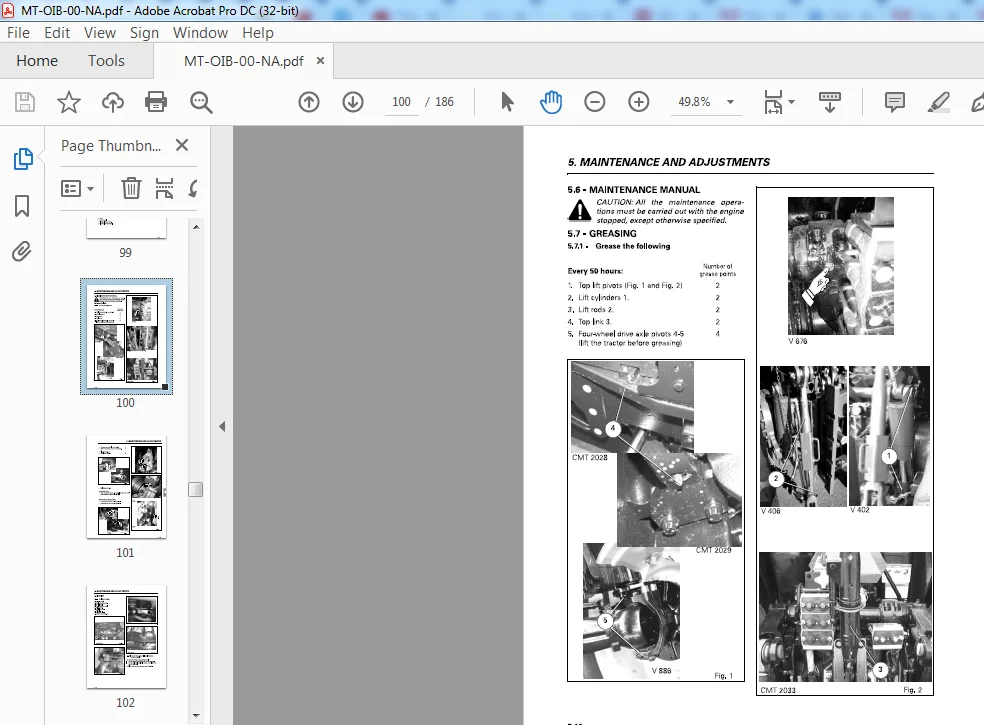Image resolution: width=984 pixels, height=725 pixels.
Task: Open the Bookmarks pane icon
Action: point(22,205)
